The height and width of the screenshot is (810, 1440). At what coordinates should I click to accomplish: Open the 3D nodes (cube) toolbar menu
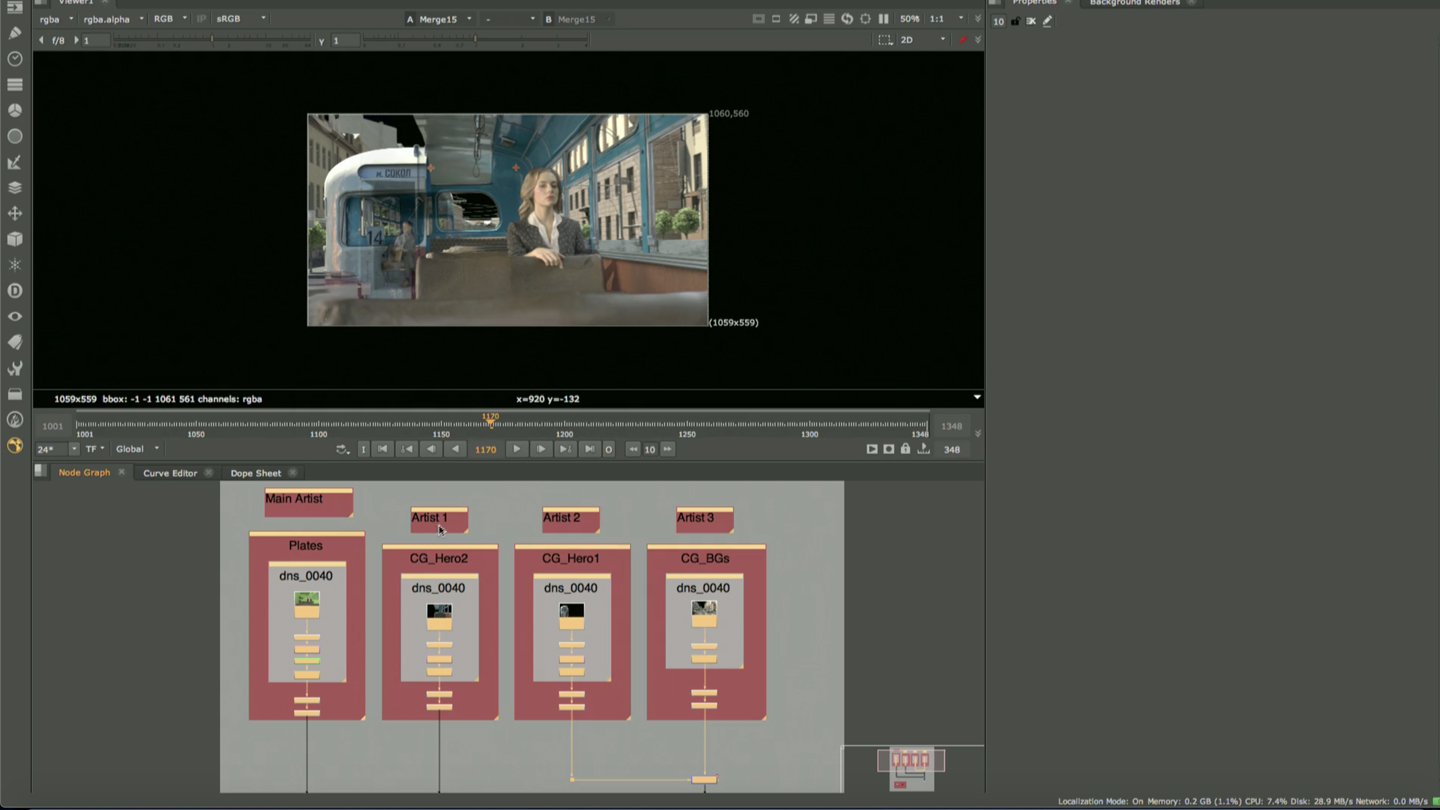pyautogui.click(x=15, y=239)
